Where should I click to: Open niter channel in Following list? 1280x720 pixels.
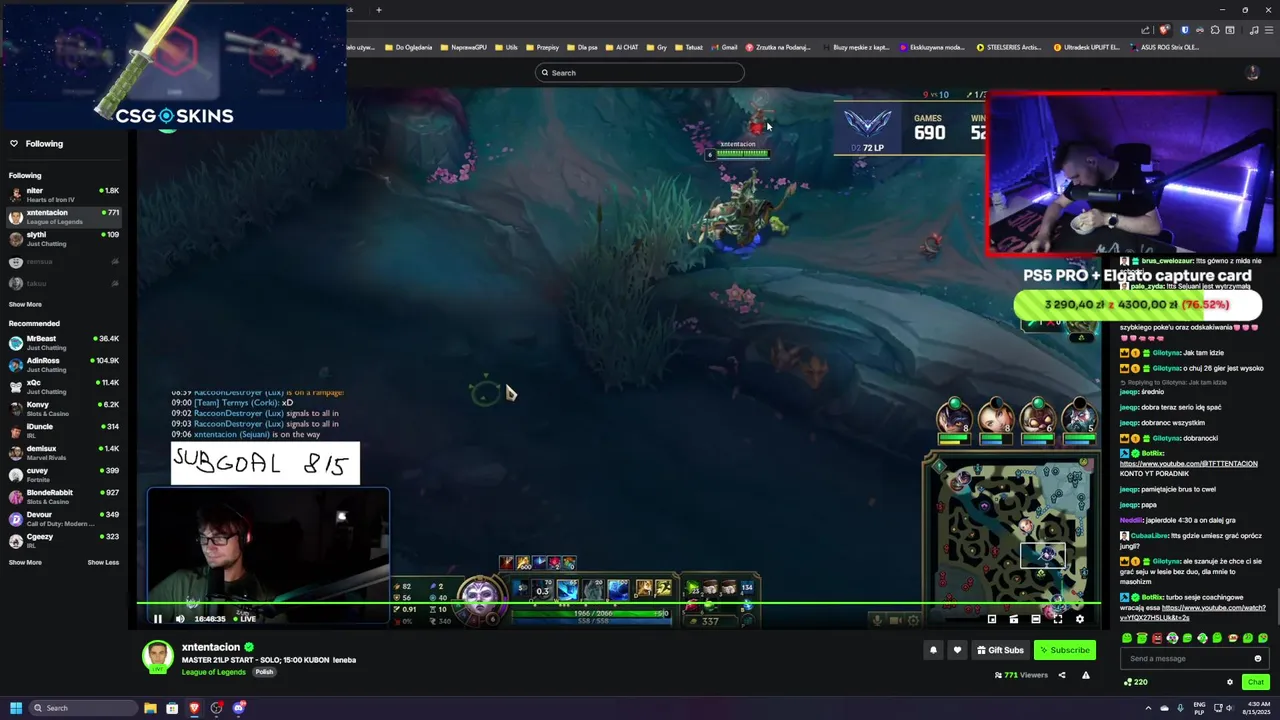[x=64, y=194]
